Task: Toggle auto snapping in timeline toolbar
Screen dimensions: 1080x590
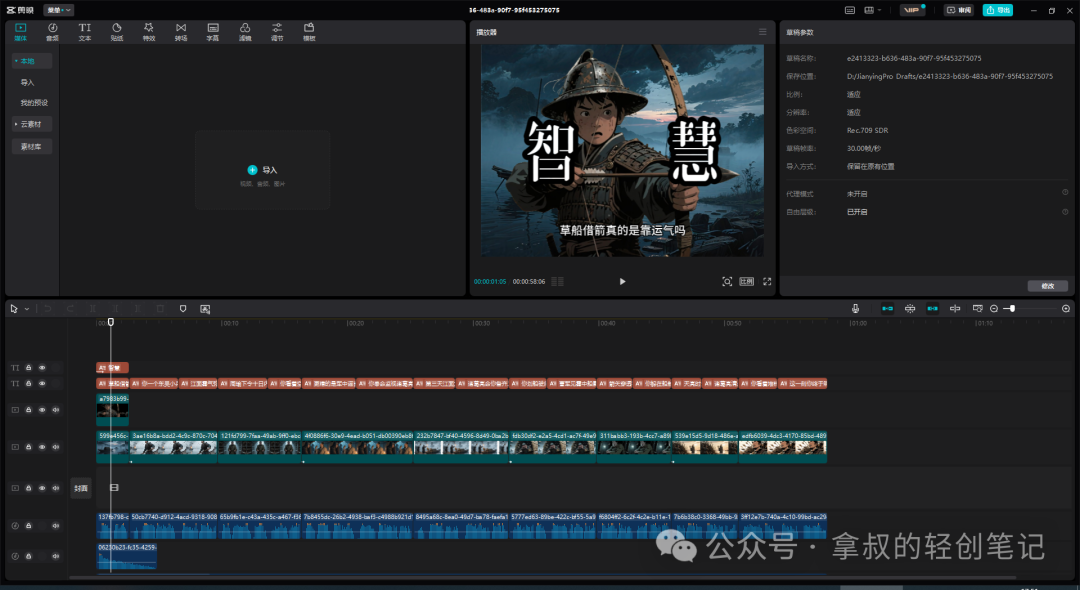Action: (910, 308)
